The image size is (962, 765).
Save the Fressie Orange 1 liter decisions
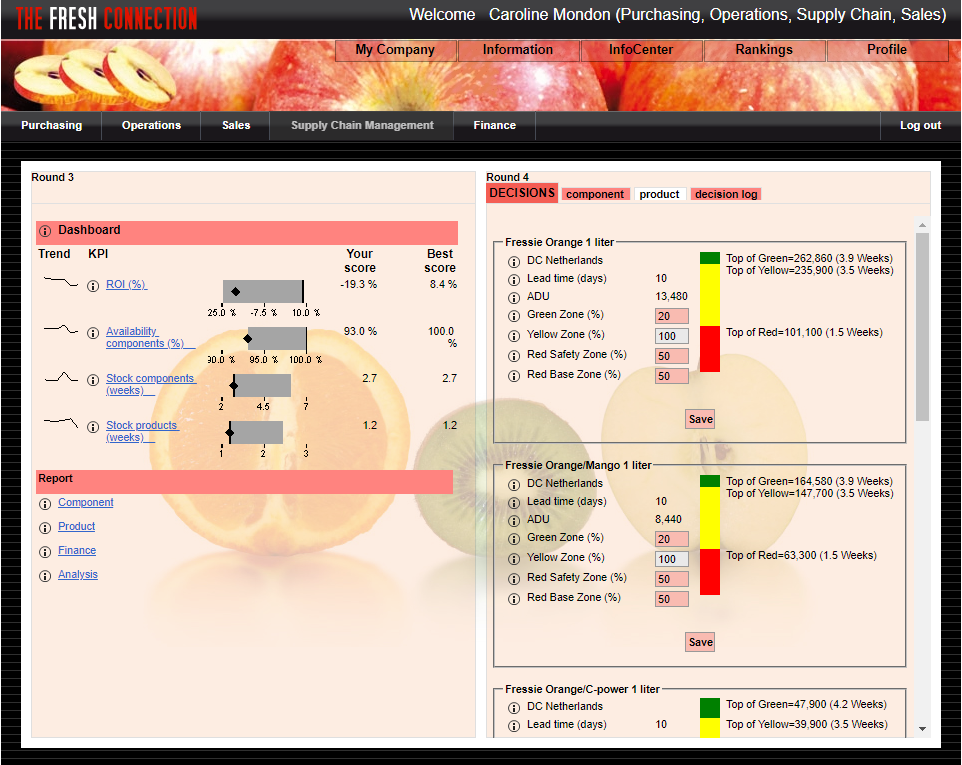tap(700, 419)
